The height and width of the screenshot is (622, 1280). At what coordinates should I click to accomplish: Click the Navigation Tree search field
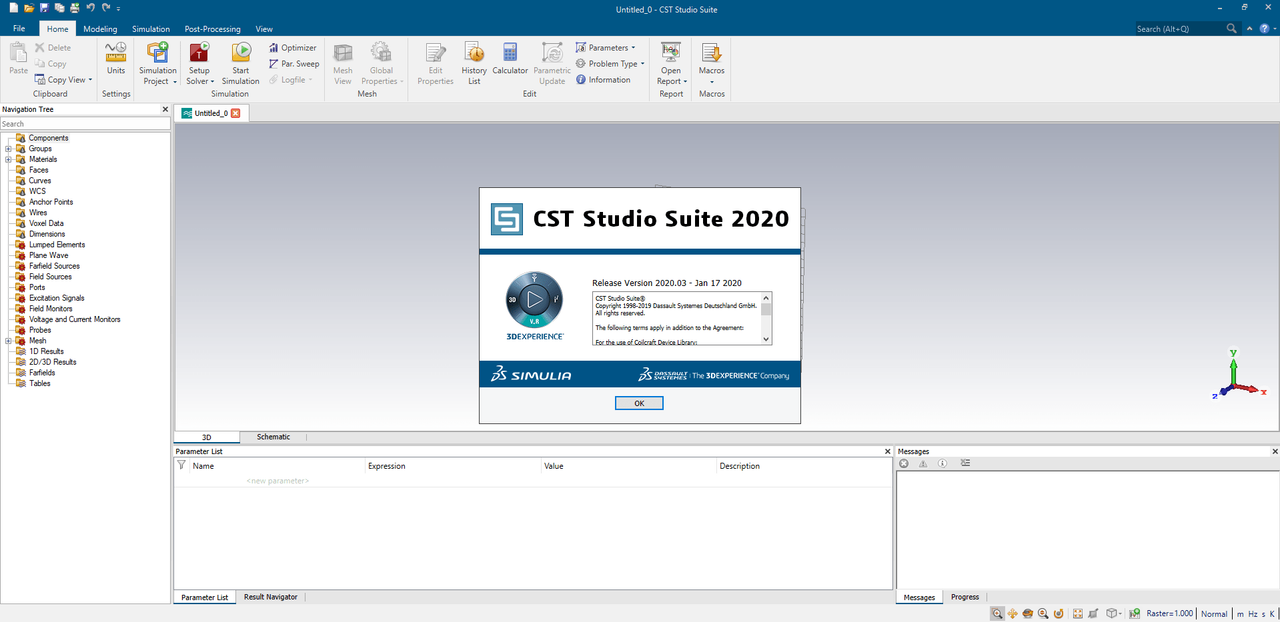click(85, 124)
